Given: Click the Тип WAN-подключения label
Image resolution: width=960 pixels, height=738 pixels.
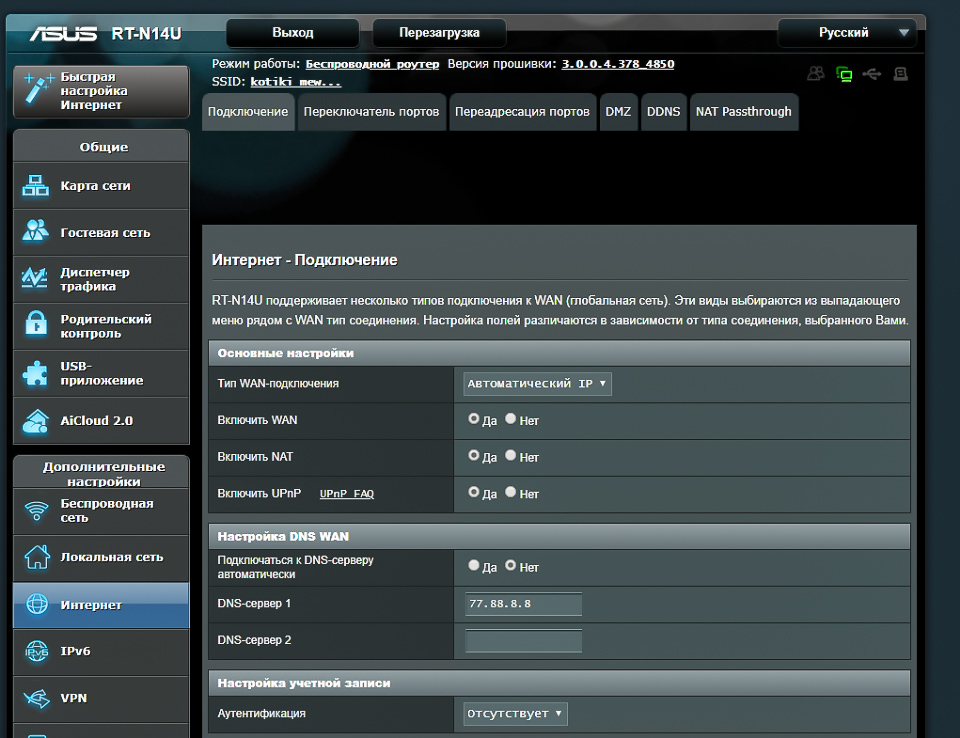Looking at the screenshot, I should click(278, 383).
